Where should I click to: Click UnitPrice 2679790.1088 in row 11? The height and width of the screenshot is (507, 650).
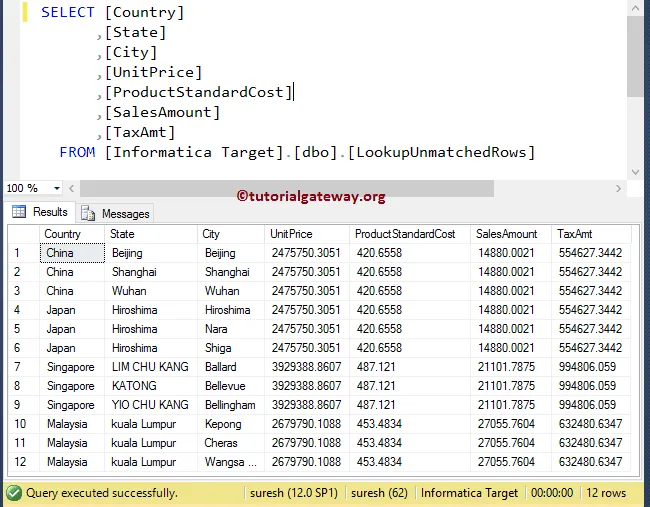(307, 443)
